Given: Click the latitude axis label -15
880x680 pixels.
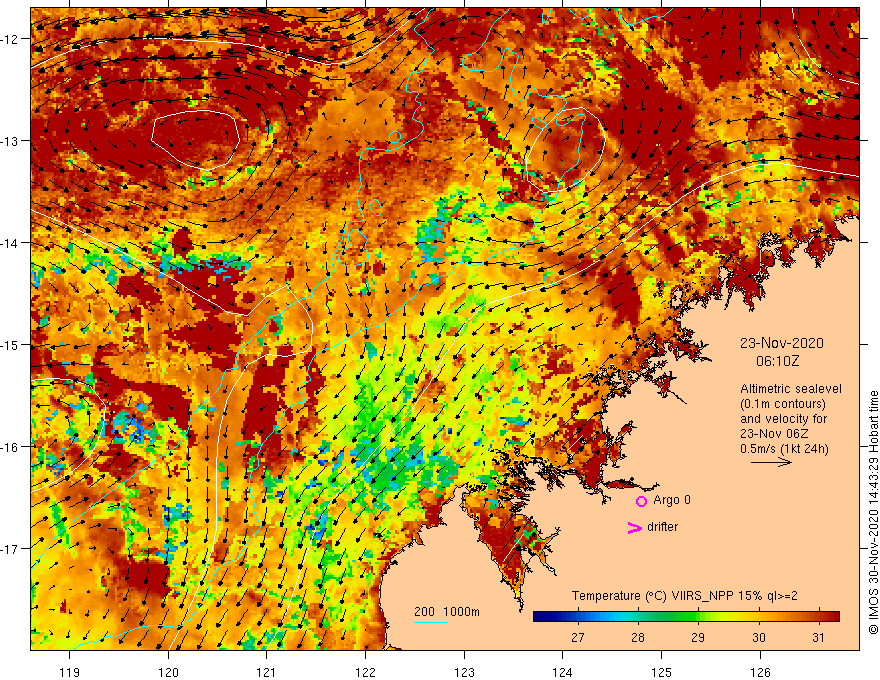Looking at the screenshot, I should (x=10, y=344).
